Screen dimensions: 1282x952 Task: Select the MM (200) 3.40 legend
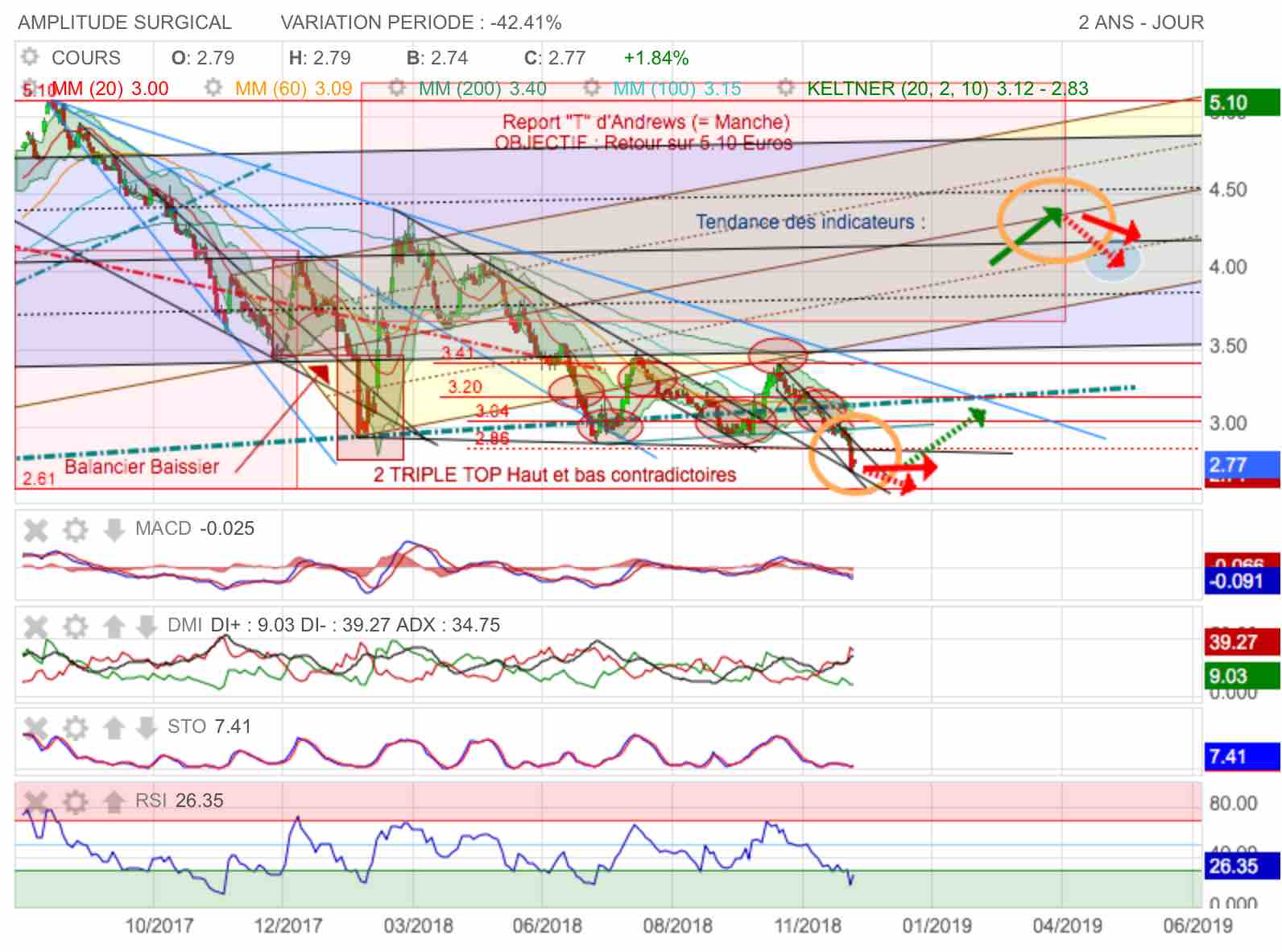click(x=482, y=89)
